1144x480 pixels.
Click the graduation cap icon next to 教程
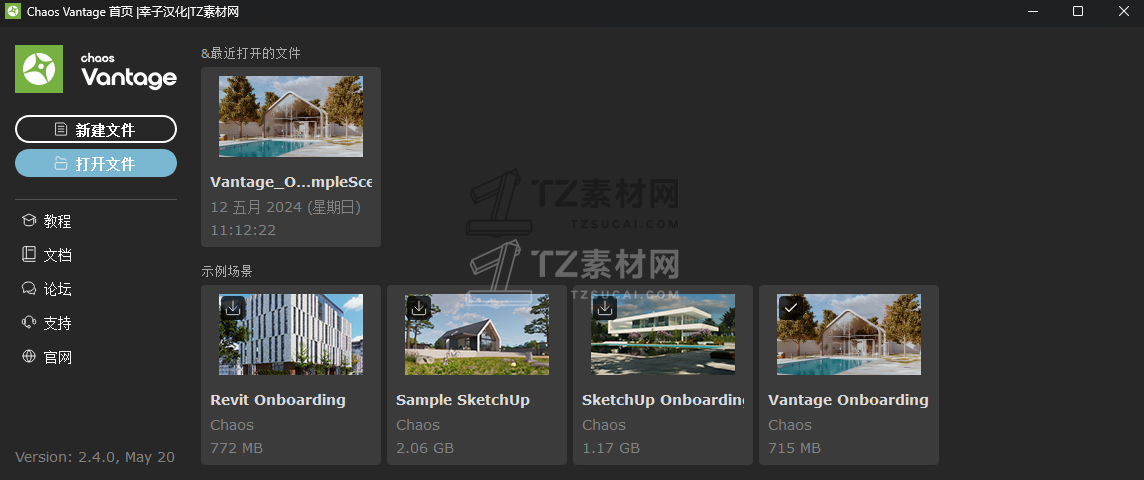pyautogui.click(x=29, y=221)
